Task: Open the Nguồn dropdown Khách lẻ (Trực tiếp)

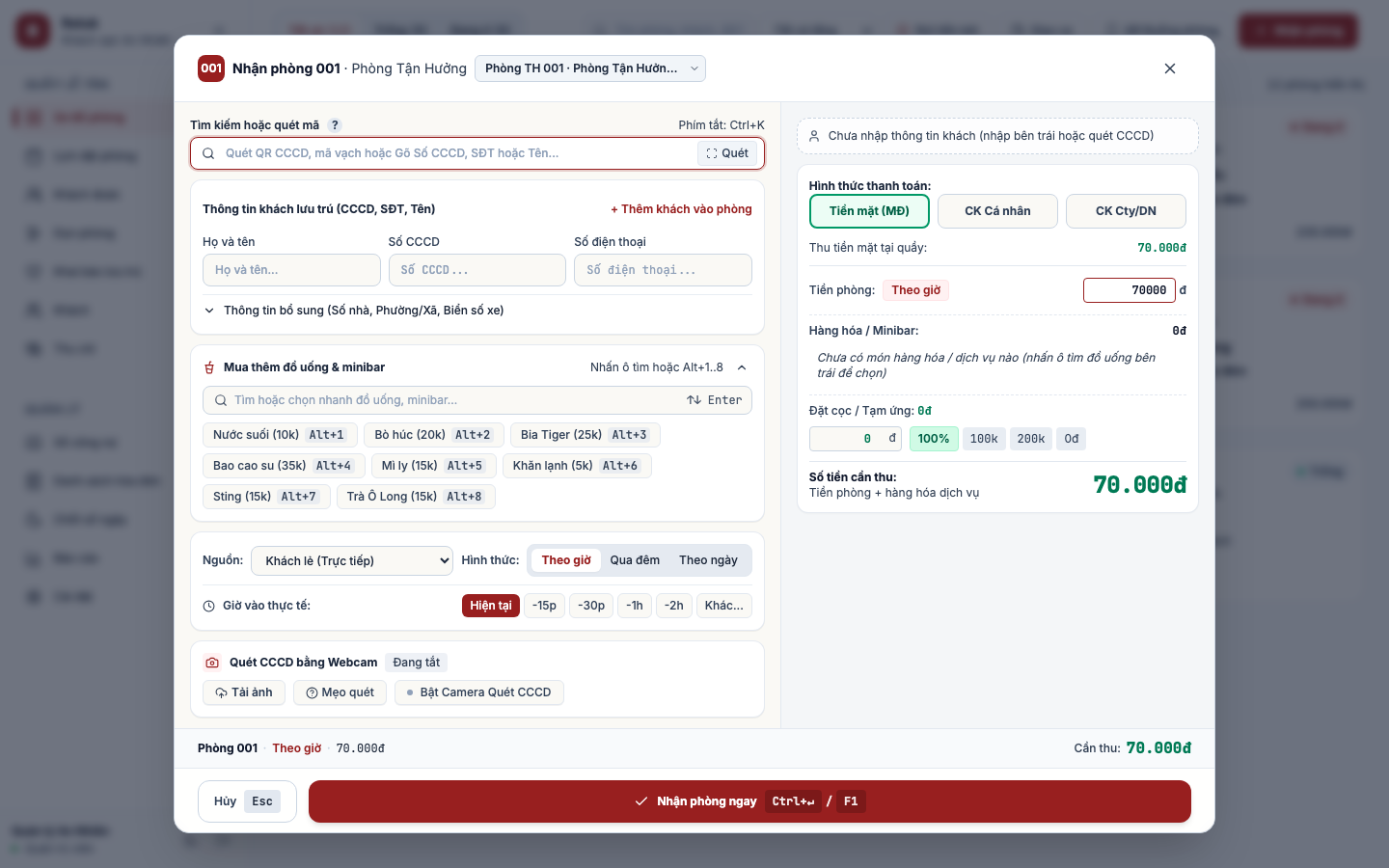Action: click(x=352, y=561)
